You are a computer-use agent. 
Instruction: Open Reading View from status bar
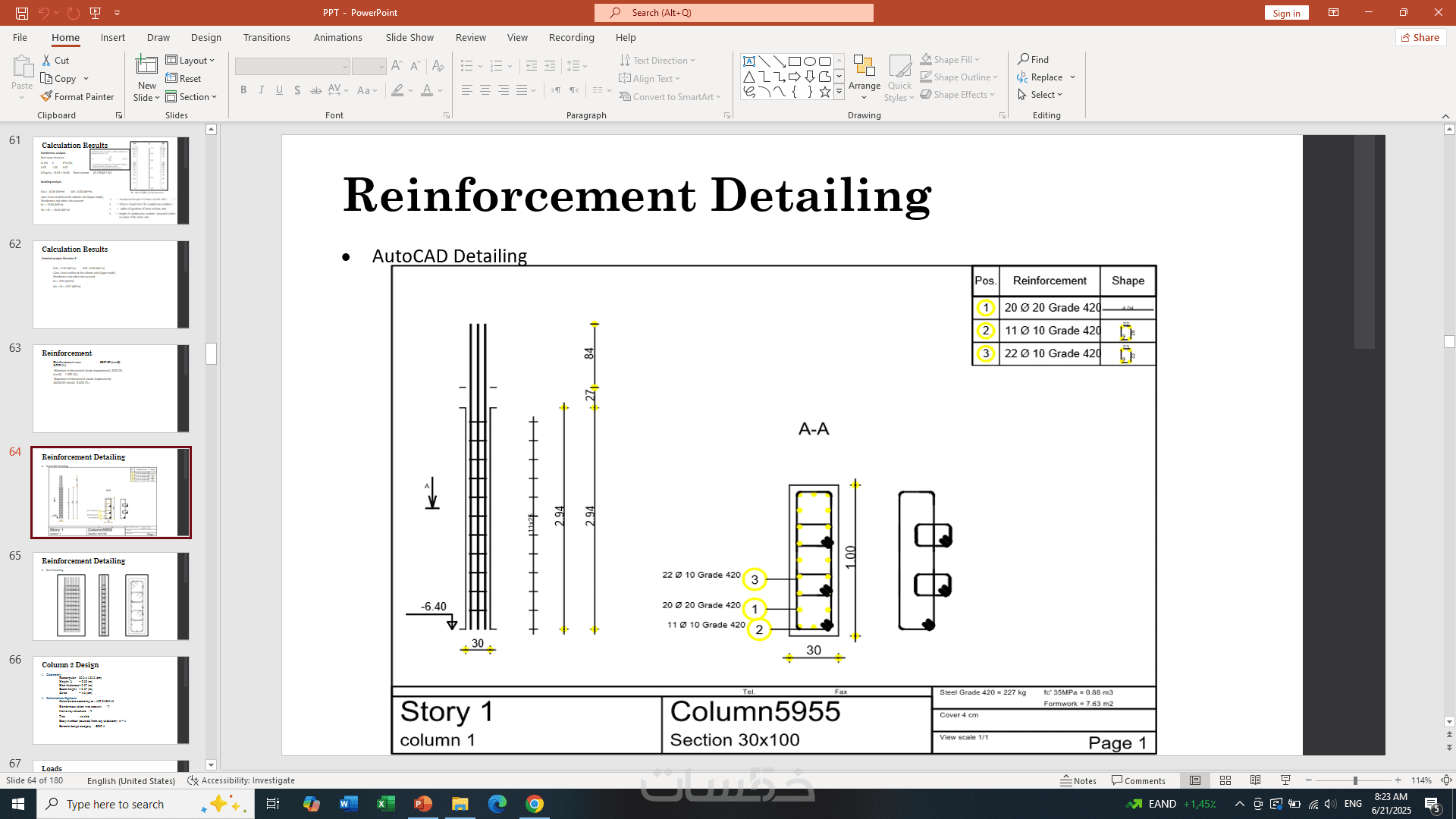click(x=1255, y=780)
